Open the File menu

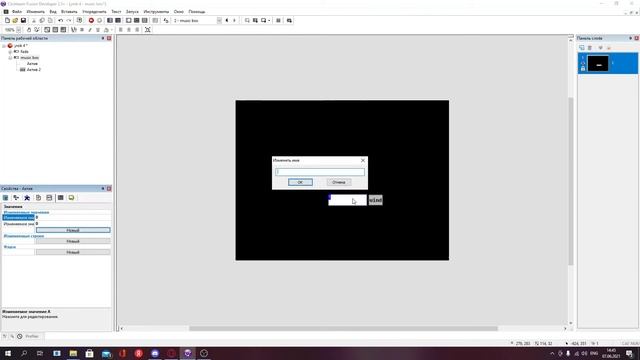[x=17, y=12]
